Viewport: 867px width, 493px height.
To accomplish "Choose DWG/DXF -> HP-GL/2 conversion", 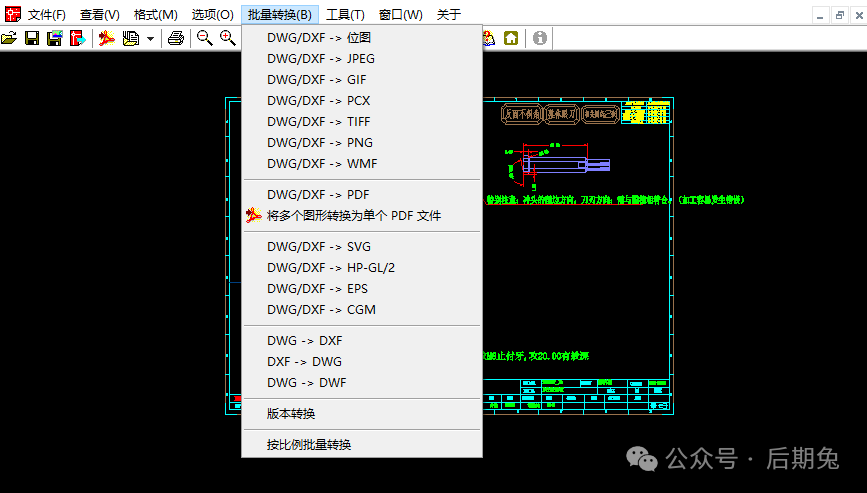I will 362,268.
